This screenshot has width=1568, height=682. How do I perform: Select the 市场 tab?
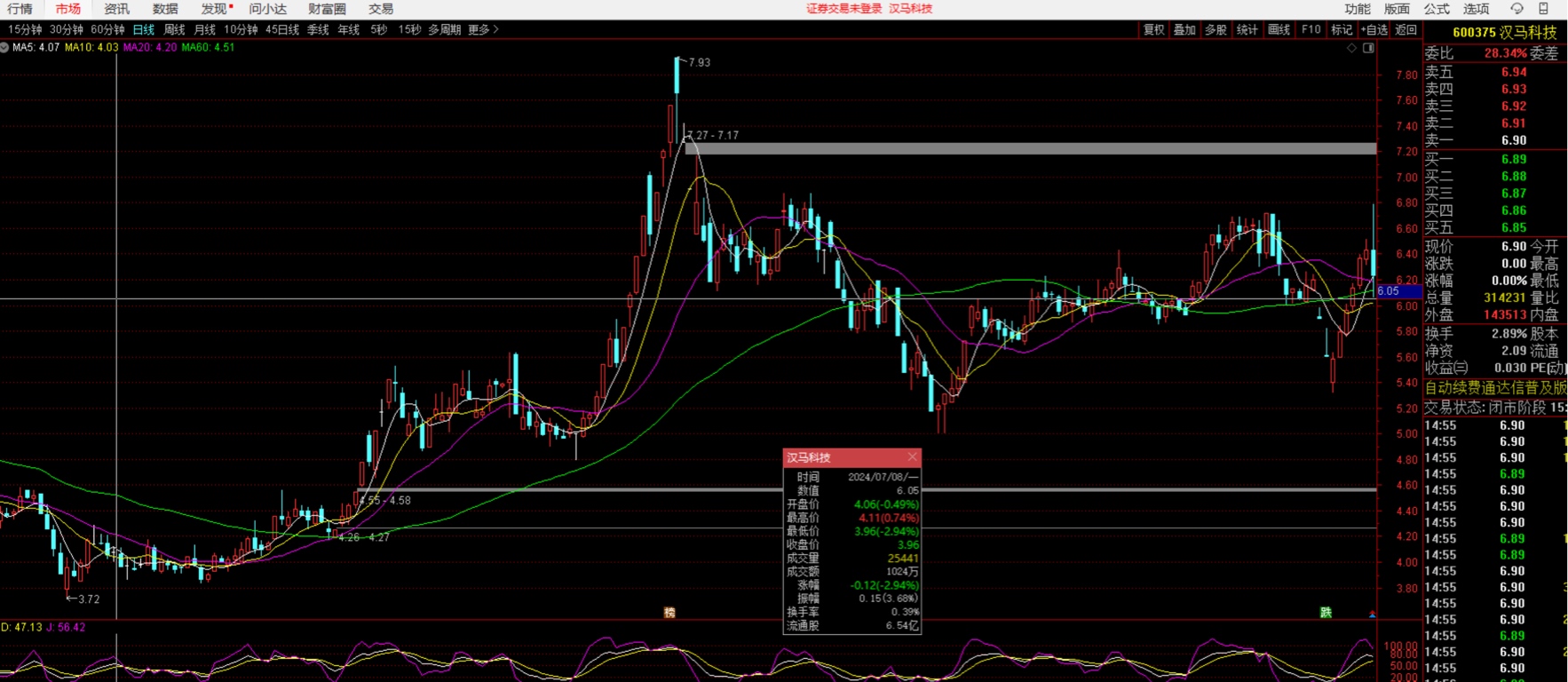coord(67,9)
